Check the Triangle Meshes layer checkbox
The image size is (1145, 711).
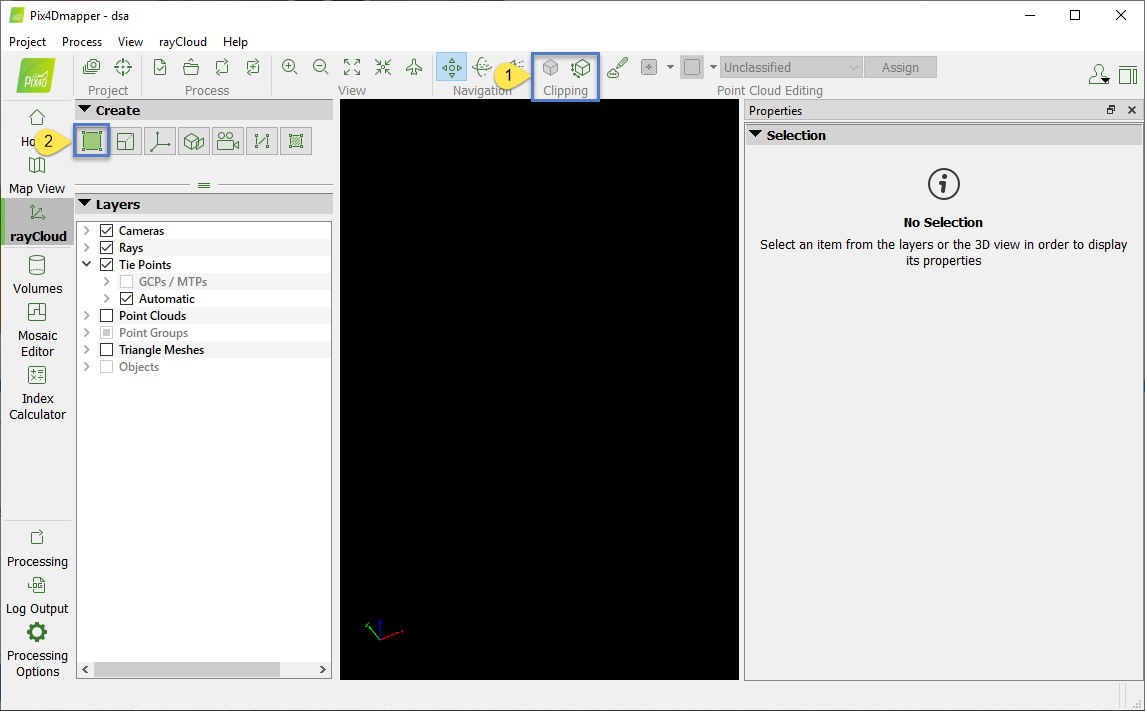pyautogui.click(x=107, y=350)
